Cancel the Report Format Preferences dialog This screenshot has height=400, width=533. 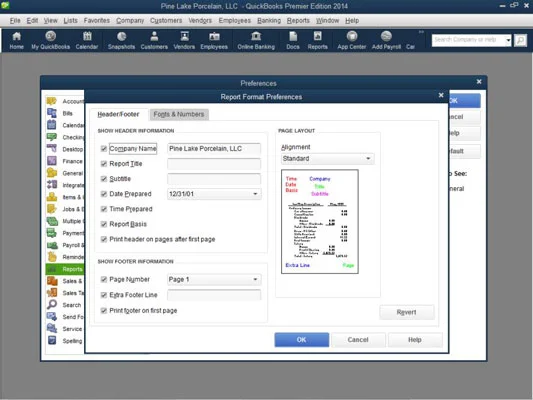tap(358, 340)
